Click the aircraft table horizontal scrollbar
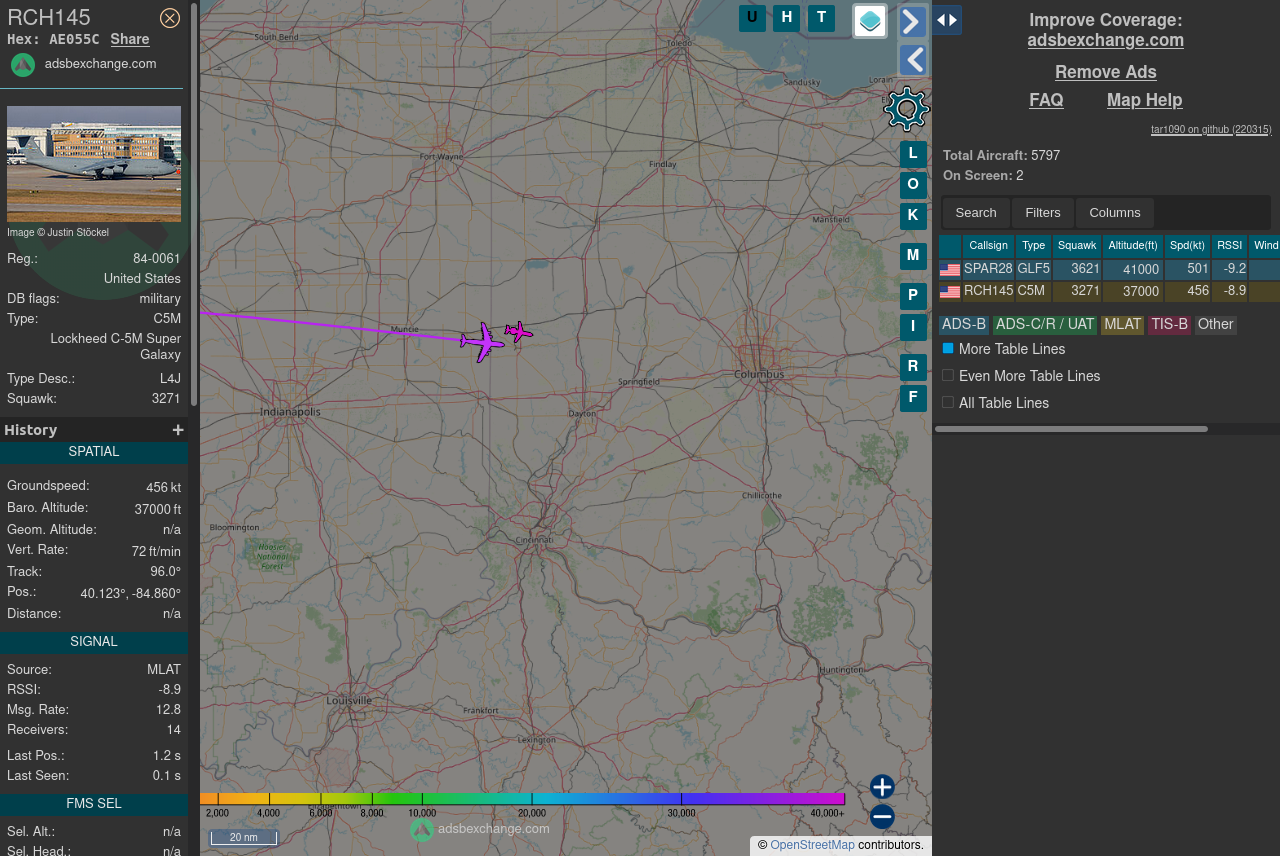This screenshot has height=856, width=1280. coord(1071,429)
